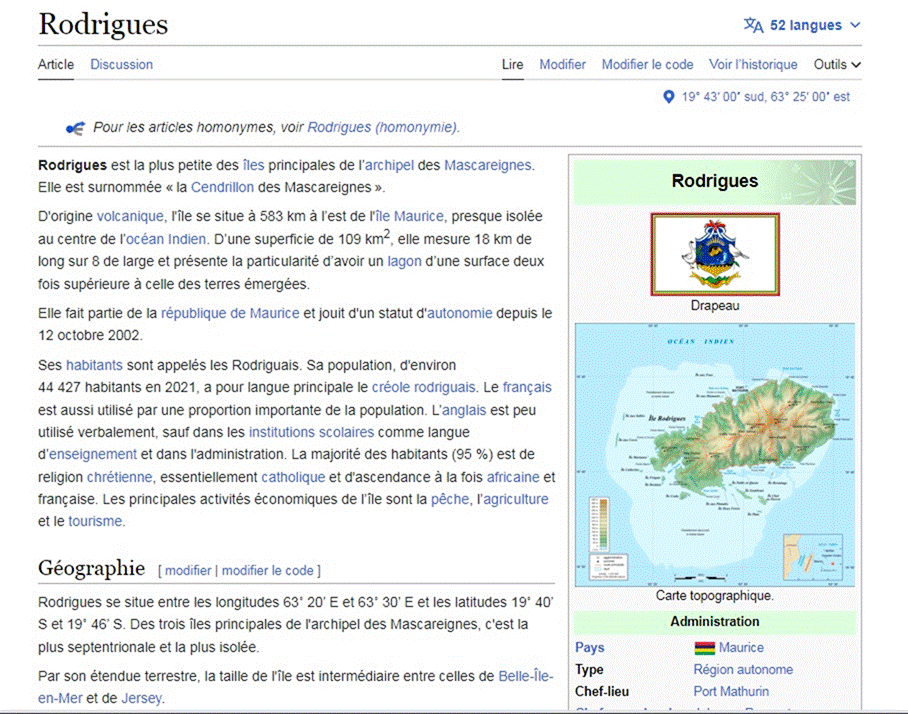Open the Région autonome link

coord(744,670)
